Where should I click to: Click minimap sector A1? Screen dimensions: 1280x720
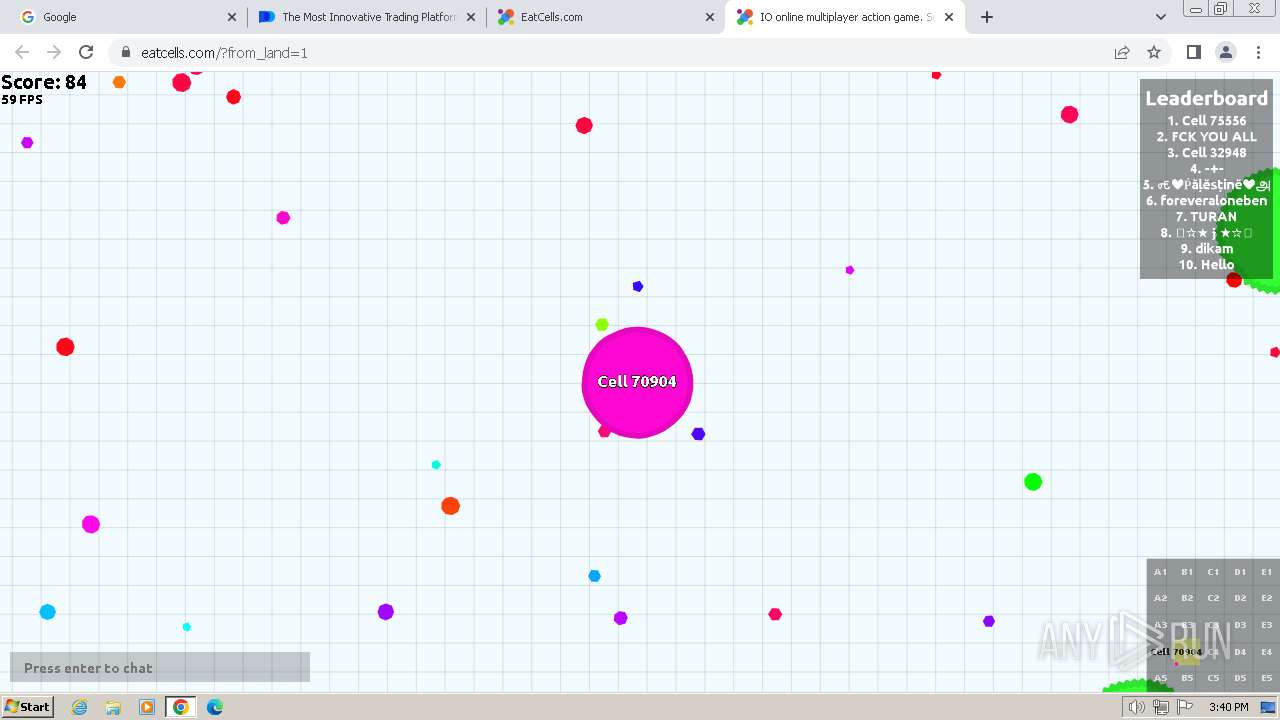pos(1160,572)
